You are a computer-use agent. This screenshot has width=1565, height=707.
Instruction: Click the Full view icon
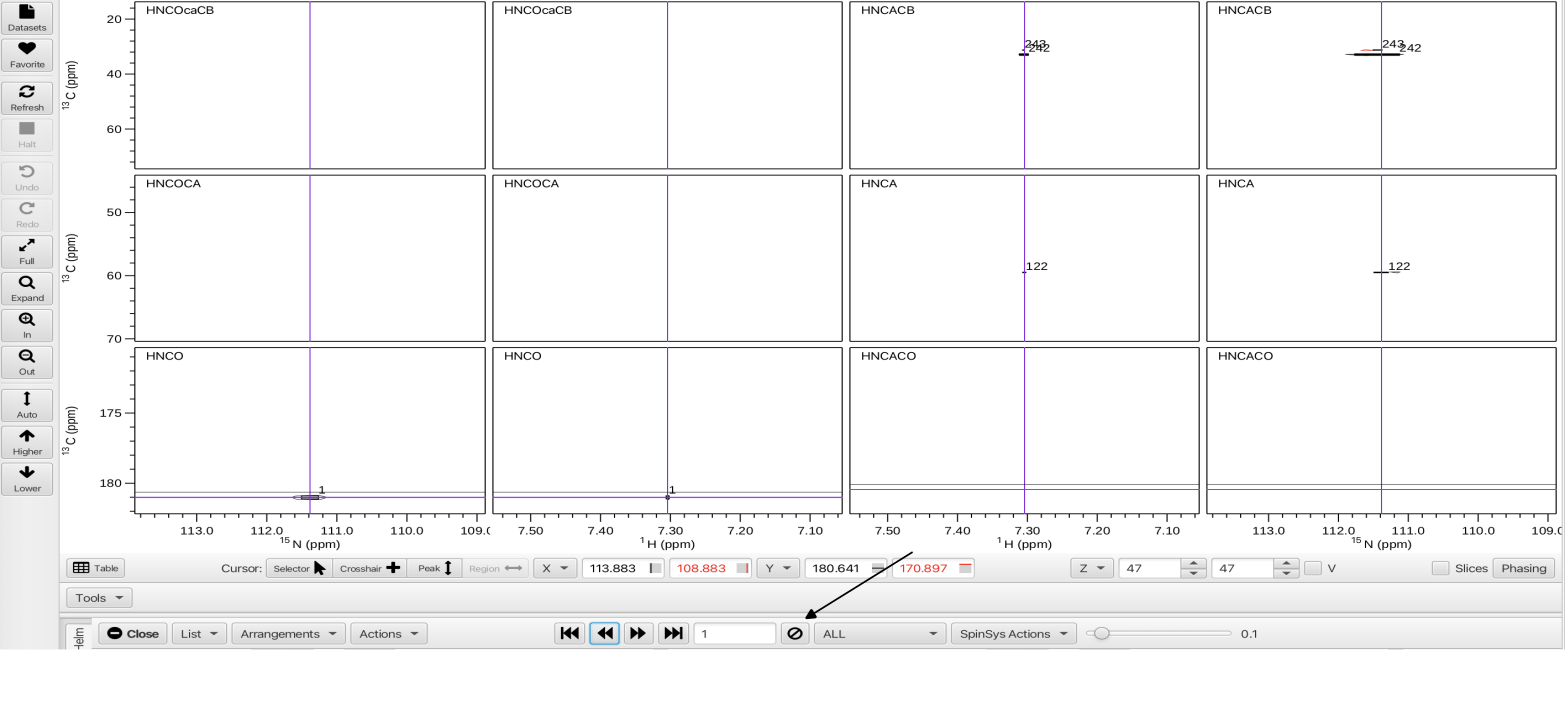click(x=27, y=251)
